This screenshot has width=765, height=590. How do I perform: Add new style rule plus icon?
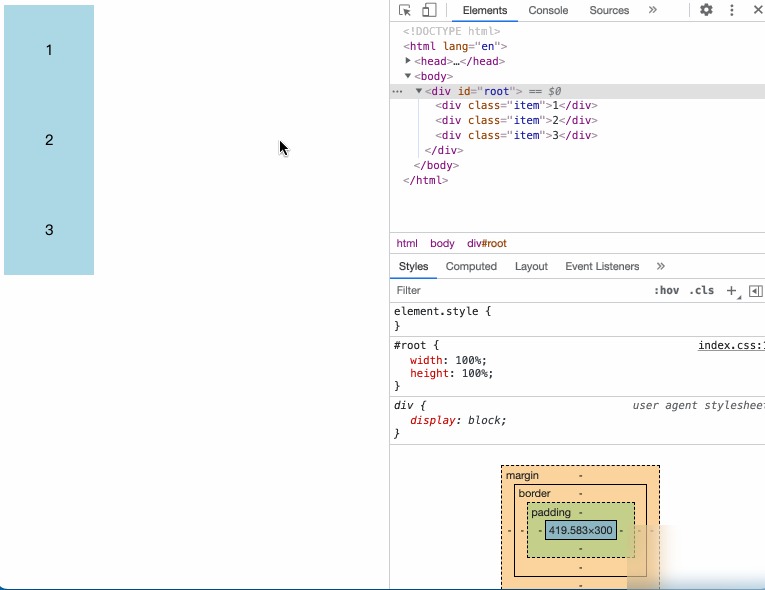coord(731,290)
